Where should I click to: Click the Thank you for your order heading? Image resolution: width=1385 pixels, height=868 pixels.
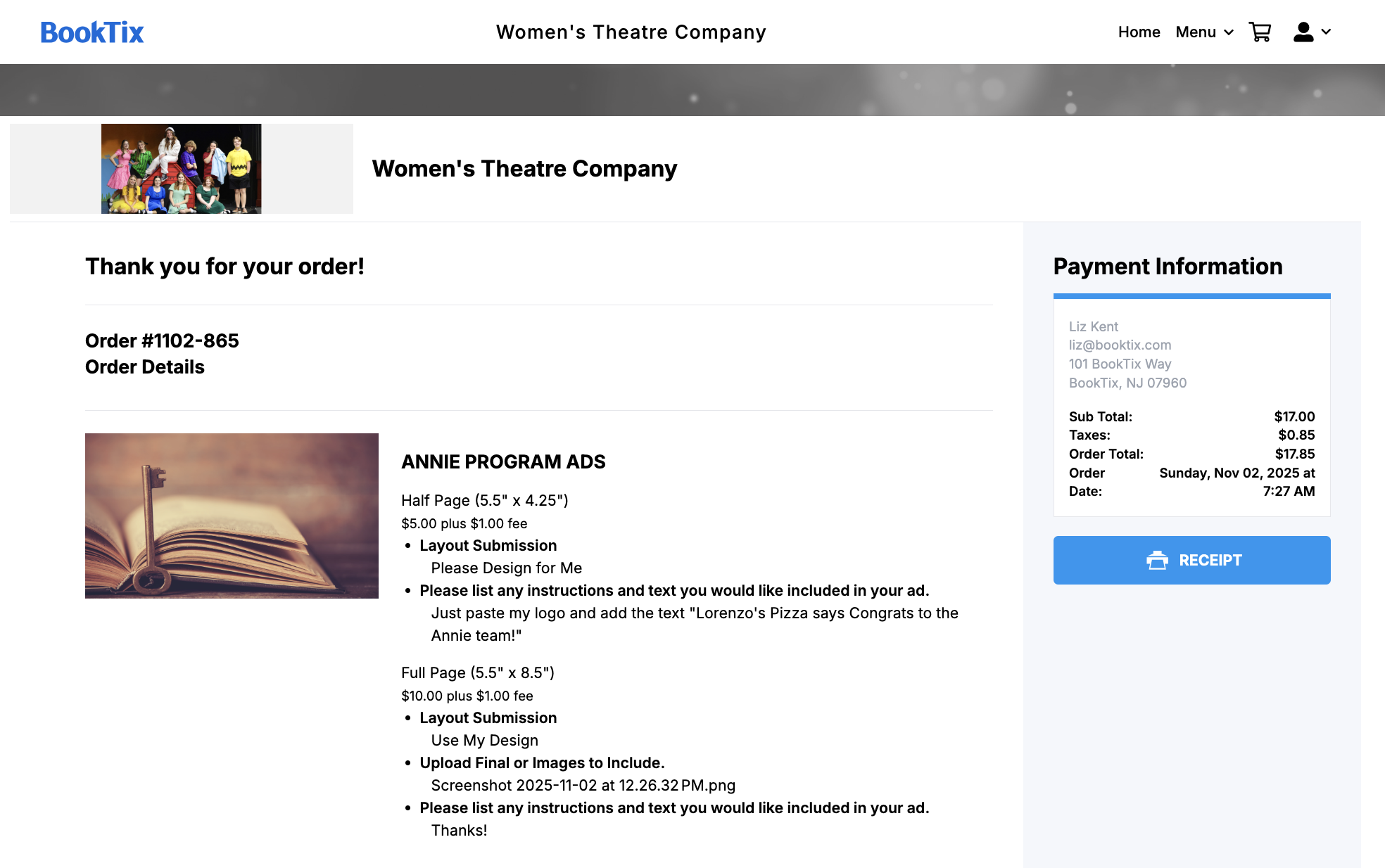point(224,267)
